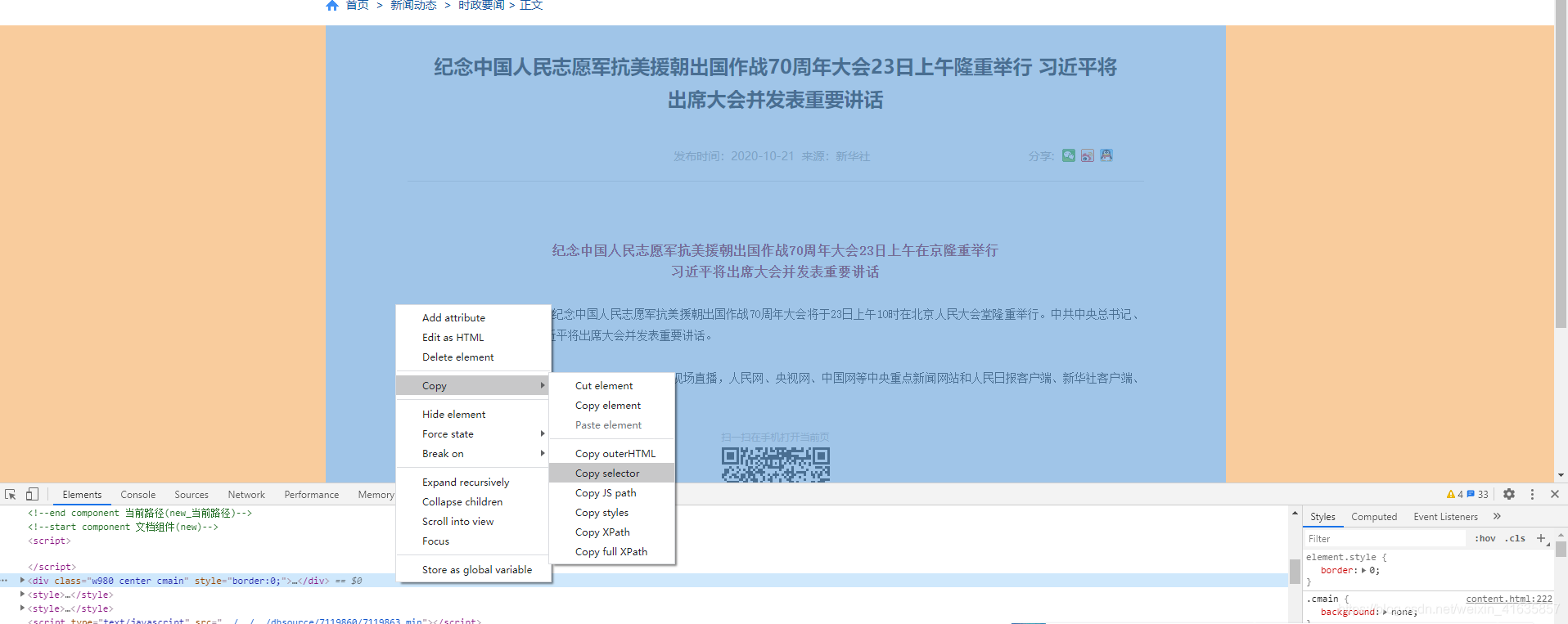The height and width of the screenshot is (624, 1568).
Task: Select the Focus menu entry
Action: pyautogui.click(x=473, y=541)
